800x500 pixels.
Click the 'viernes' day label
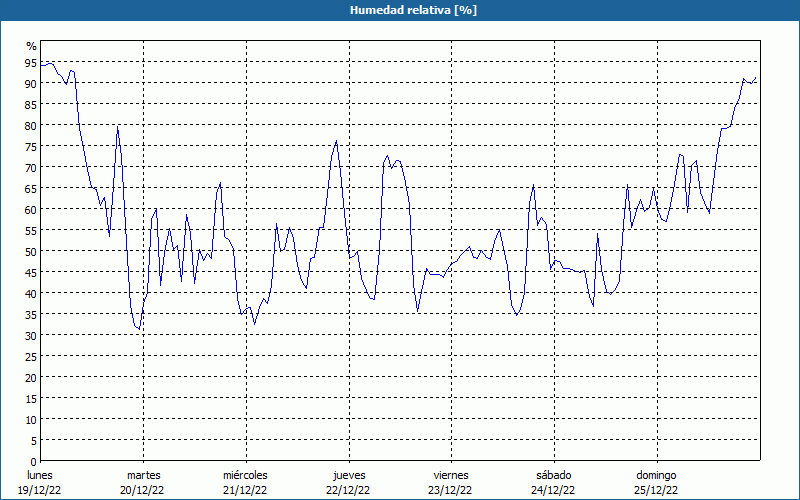[451, 476]
